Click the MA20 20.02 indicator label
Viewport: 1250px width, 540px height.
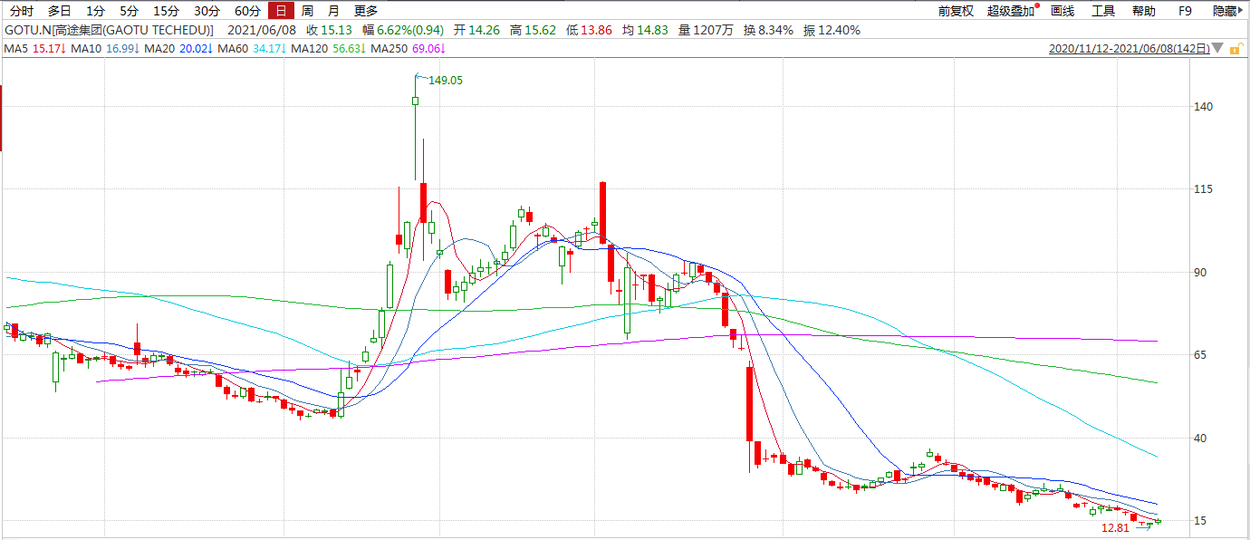pos(177,48)
